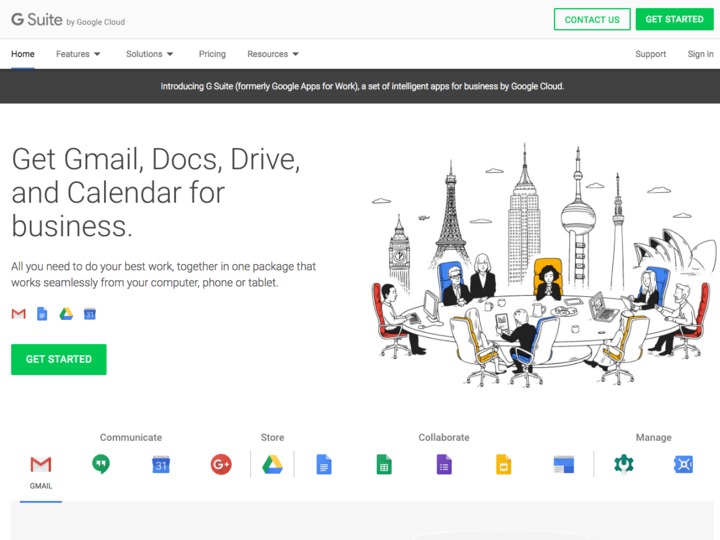Click the yellow Google Slides icon
The height and width of the screenshot is (540, 720).
pos(504,464)
